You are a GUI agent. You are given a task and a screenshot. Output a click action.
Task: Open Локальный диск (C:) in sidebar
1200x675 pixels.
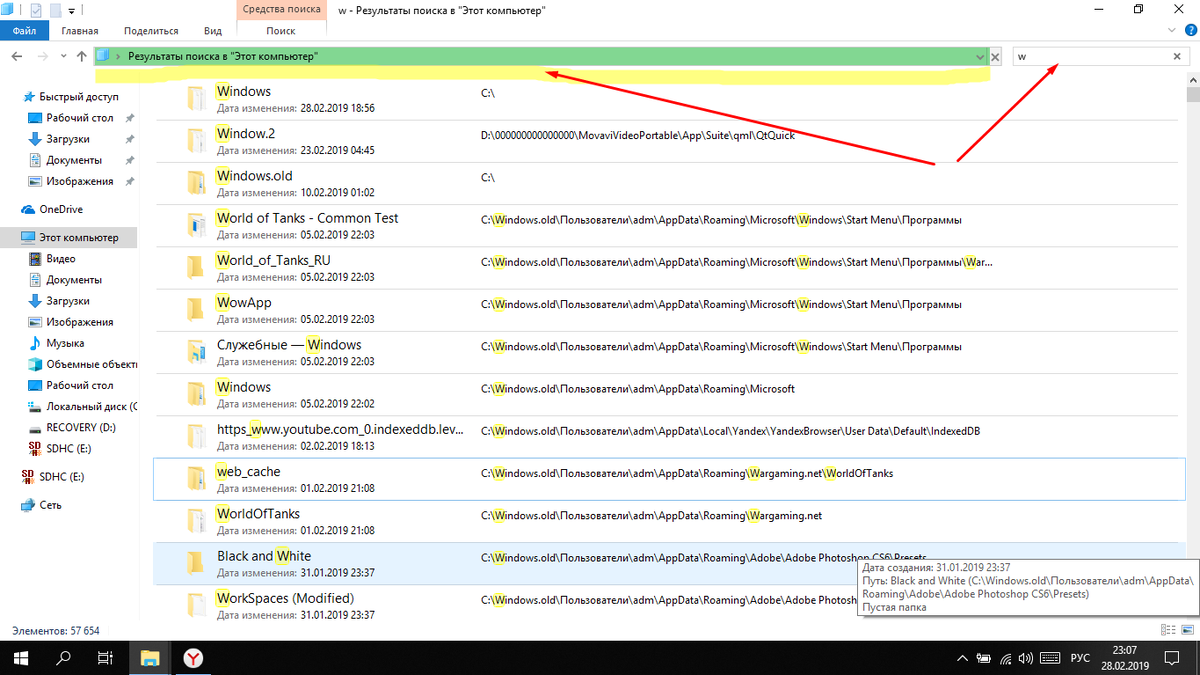click(x=82, y=406)
